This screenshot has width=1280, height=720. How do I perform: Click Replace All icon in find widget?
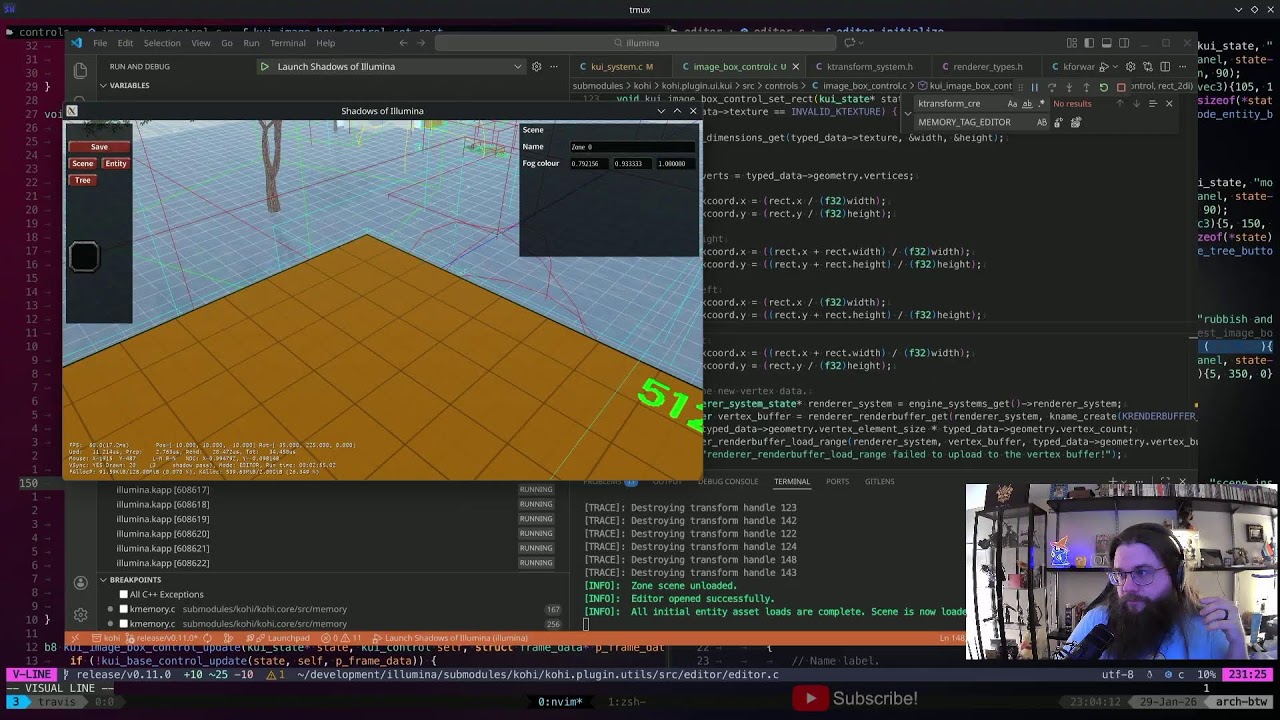pyautogui.click(x=1076, y=122)
